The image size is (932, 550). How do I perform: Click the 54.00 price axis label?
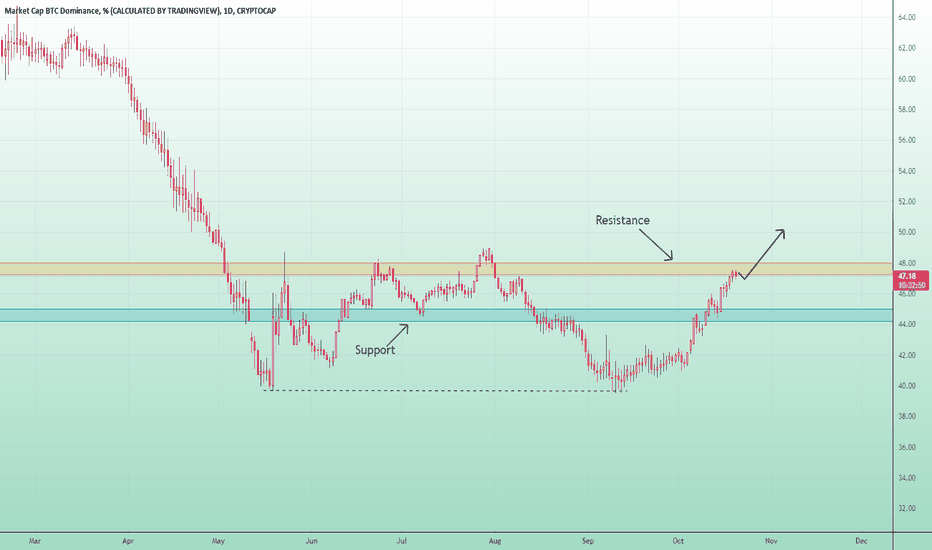[x=906, y=171]
